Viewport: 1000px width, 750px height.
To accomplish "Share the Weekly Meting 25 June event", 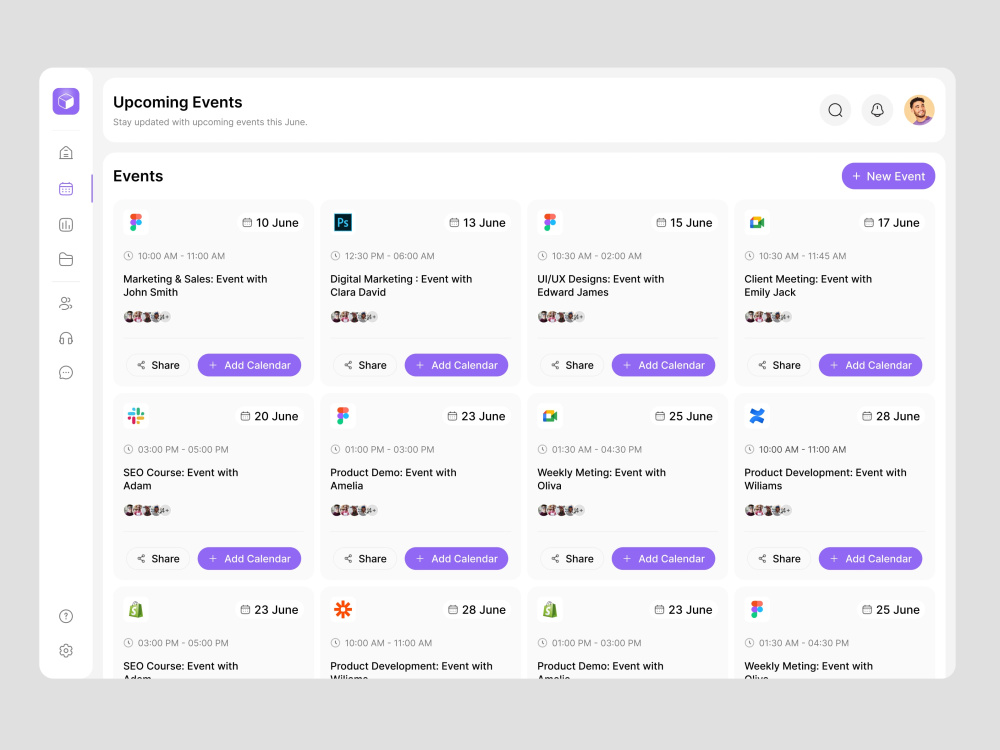I will click(572, 559).
